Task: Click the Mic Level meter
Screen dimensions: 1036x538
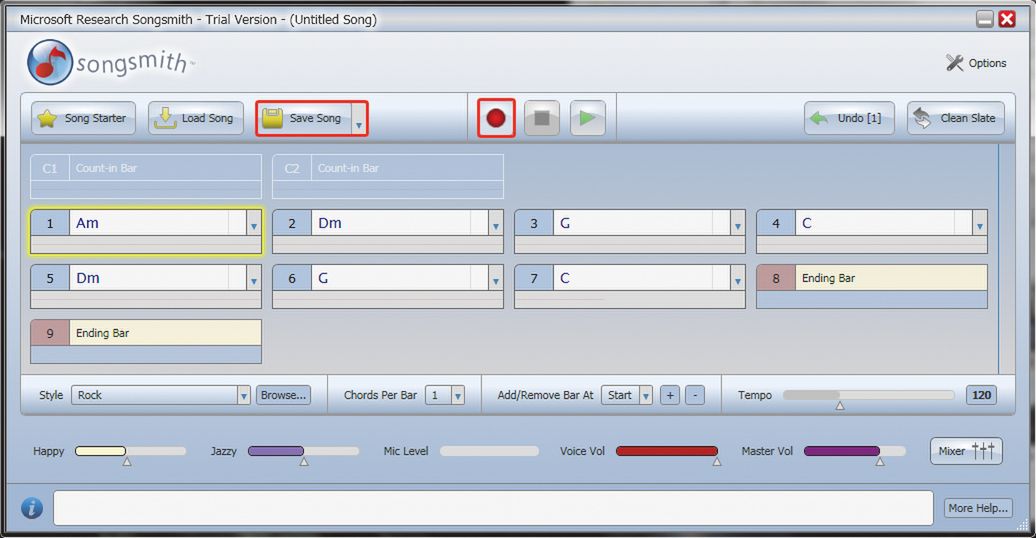Action: [x=489, y=451]
